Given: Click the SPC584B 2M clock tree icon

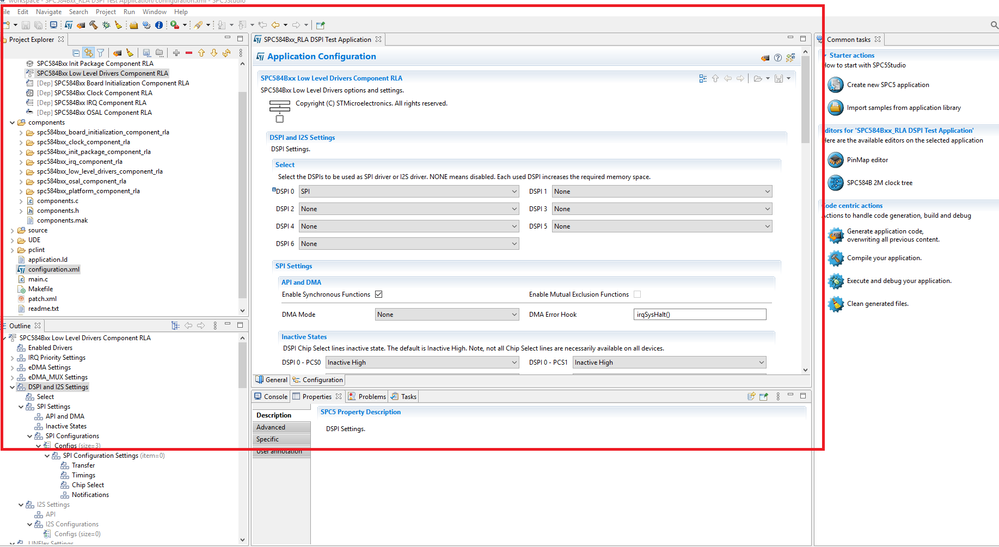Looking at the screenshot, I should pyautogui.click(x=836, y=183).
